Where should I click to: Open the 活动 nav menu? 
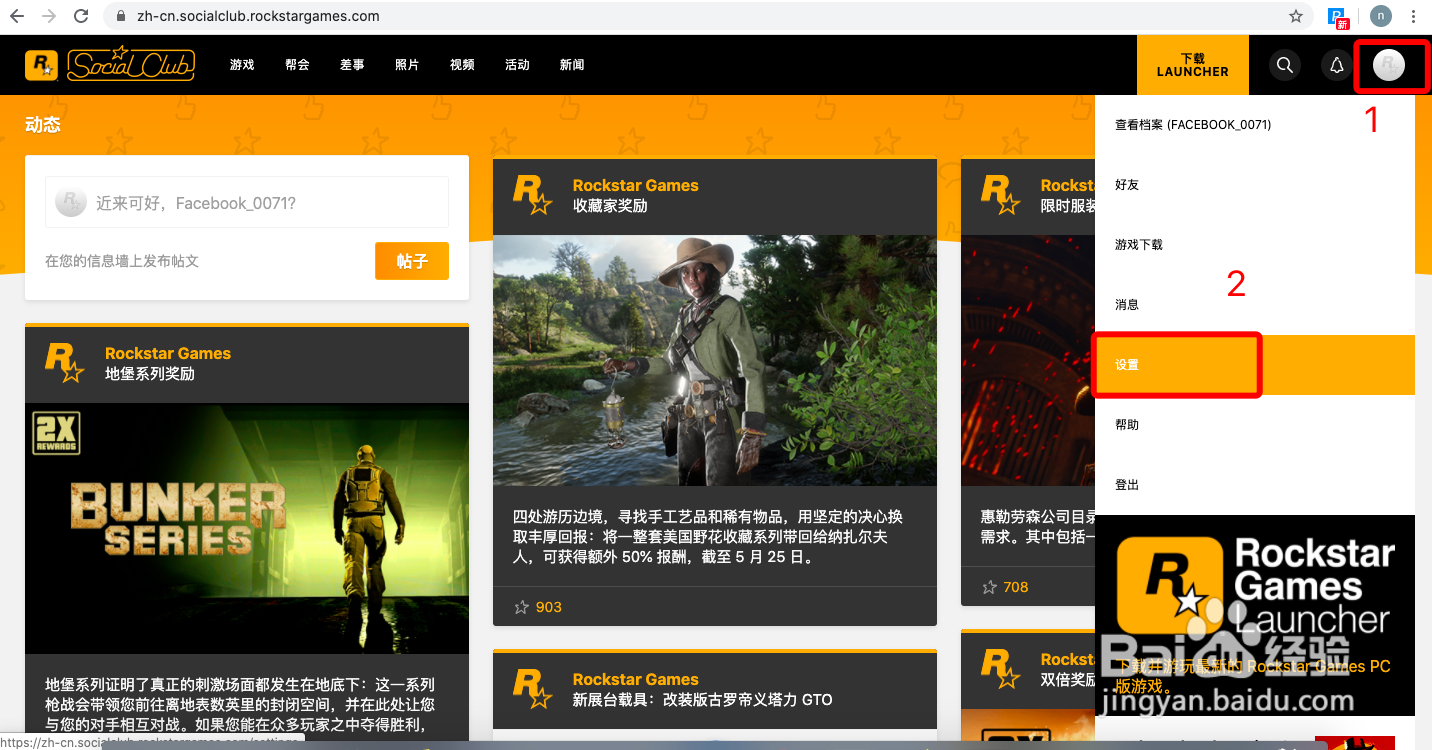pyautogui.click(x=517, y=65)
